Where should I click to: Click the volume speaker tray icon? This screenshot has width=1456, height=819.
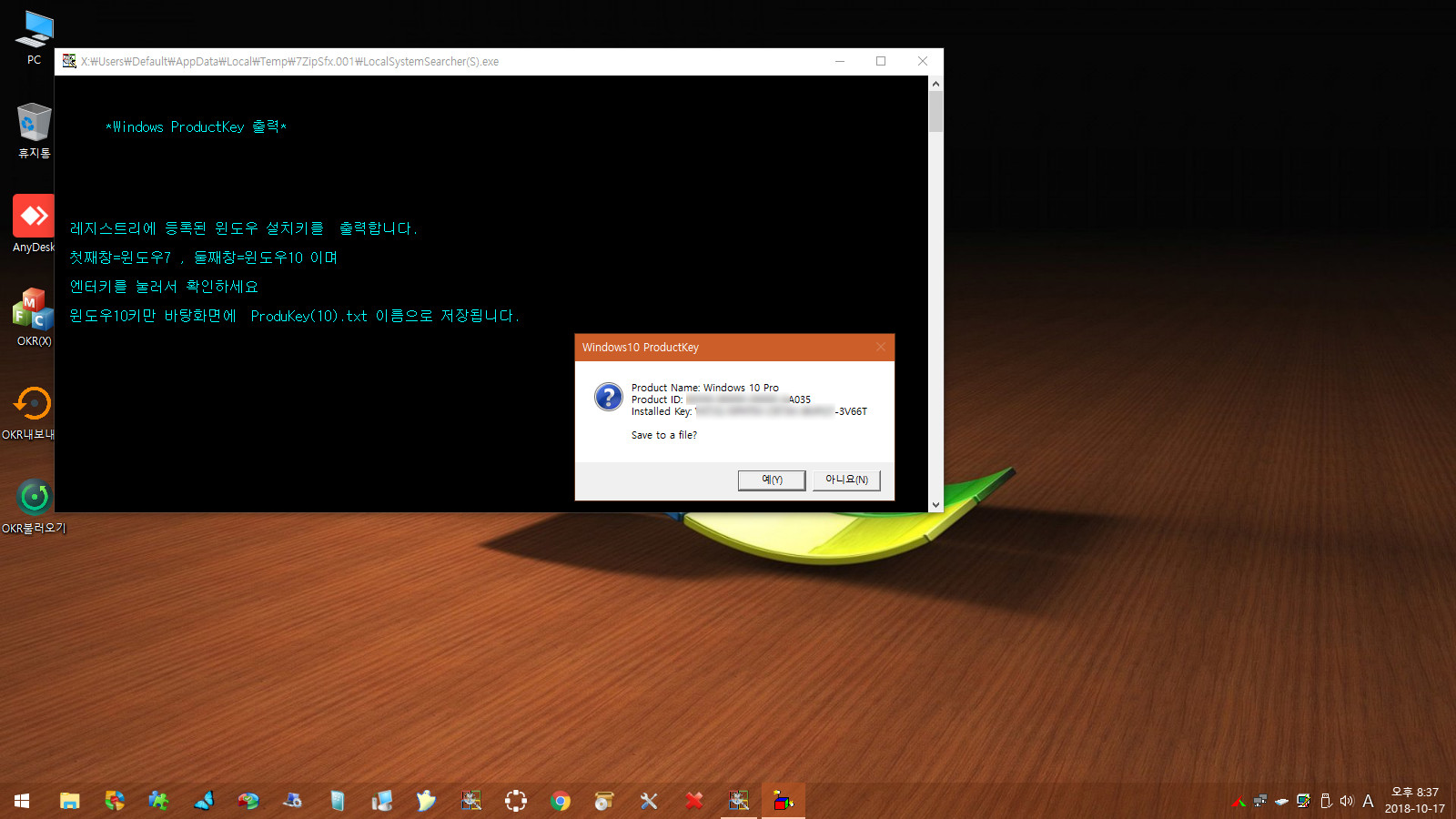click(1347, 801)
